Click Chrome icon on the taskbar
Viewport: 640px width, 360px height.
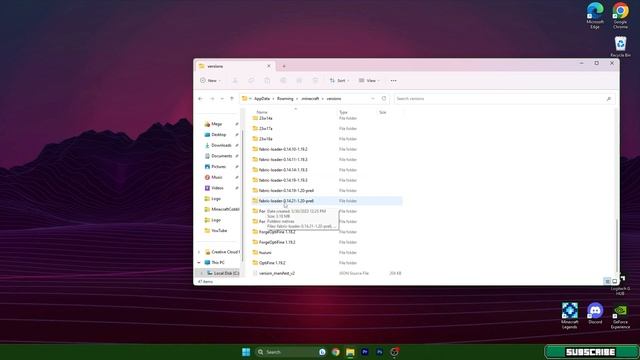coord(336,352)
